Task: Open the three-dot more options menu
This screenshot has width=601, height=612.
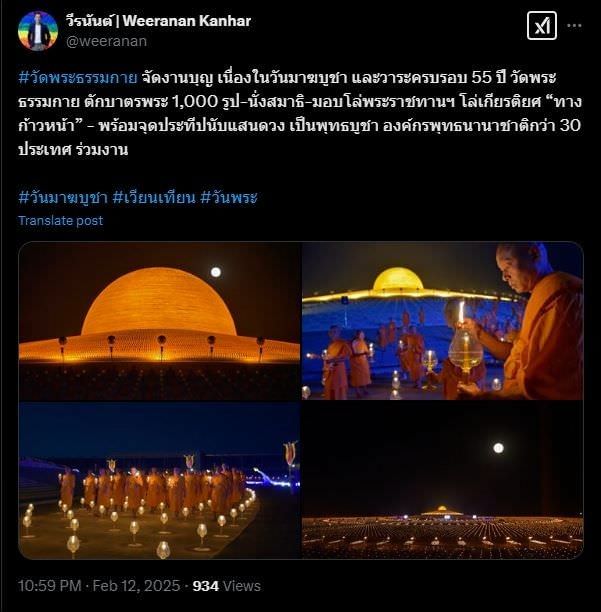Action: [574, 26]
